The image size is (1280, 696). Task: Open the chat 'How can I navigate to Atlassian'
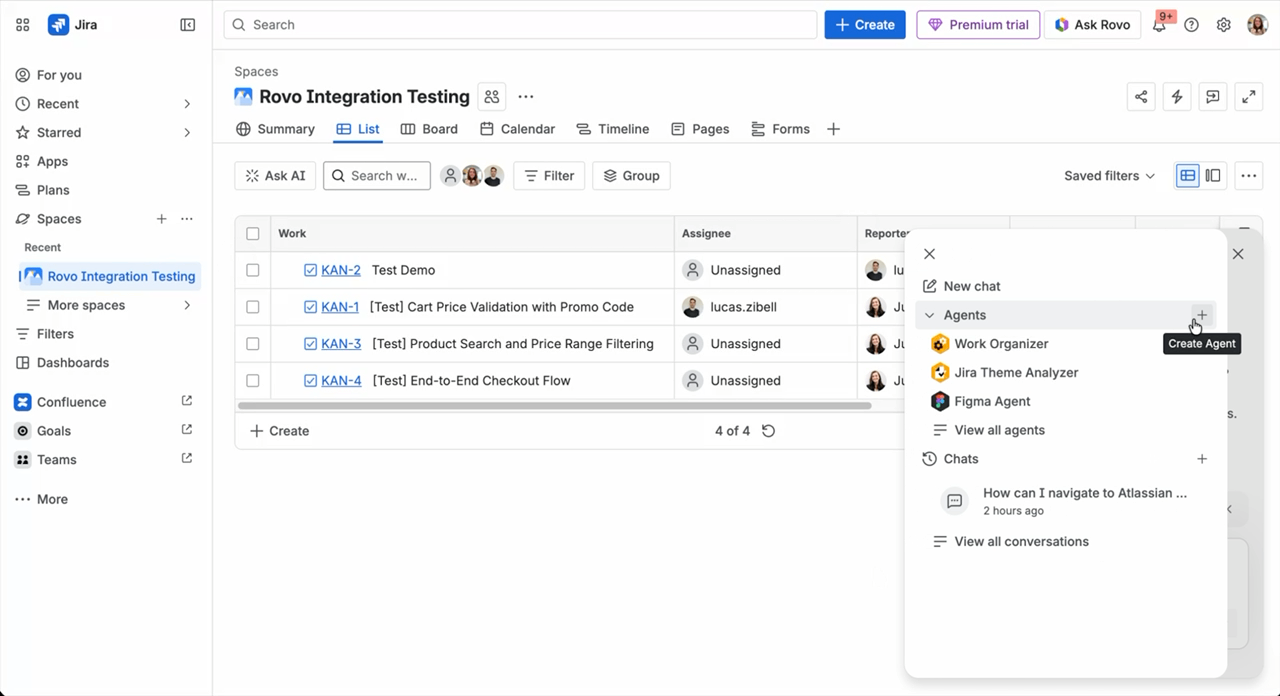pyautogui.click(x=1066, y=501)
